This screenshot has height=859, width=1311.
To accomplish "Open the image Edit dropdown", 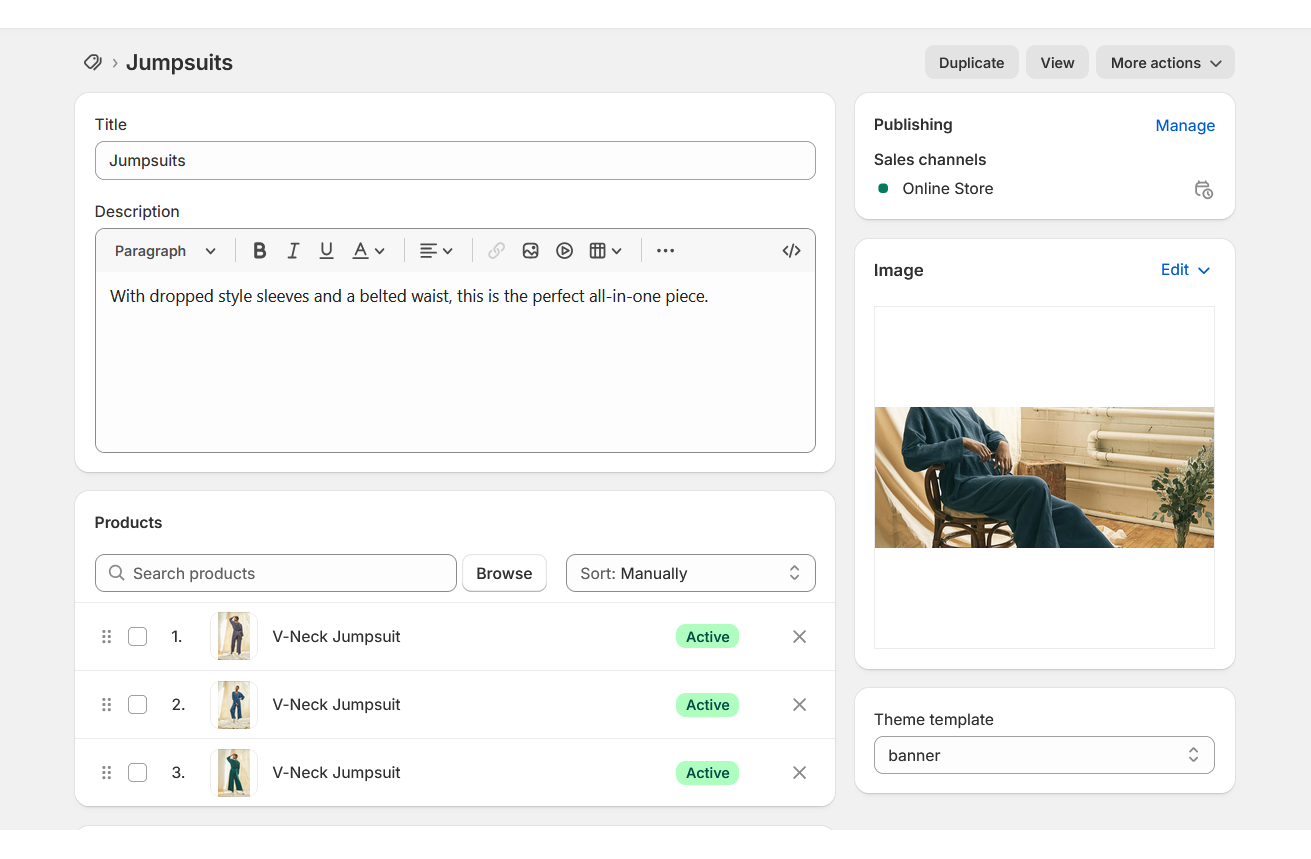I will click(x=1186, y=270).
